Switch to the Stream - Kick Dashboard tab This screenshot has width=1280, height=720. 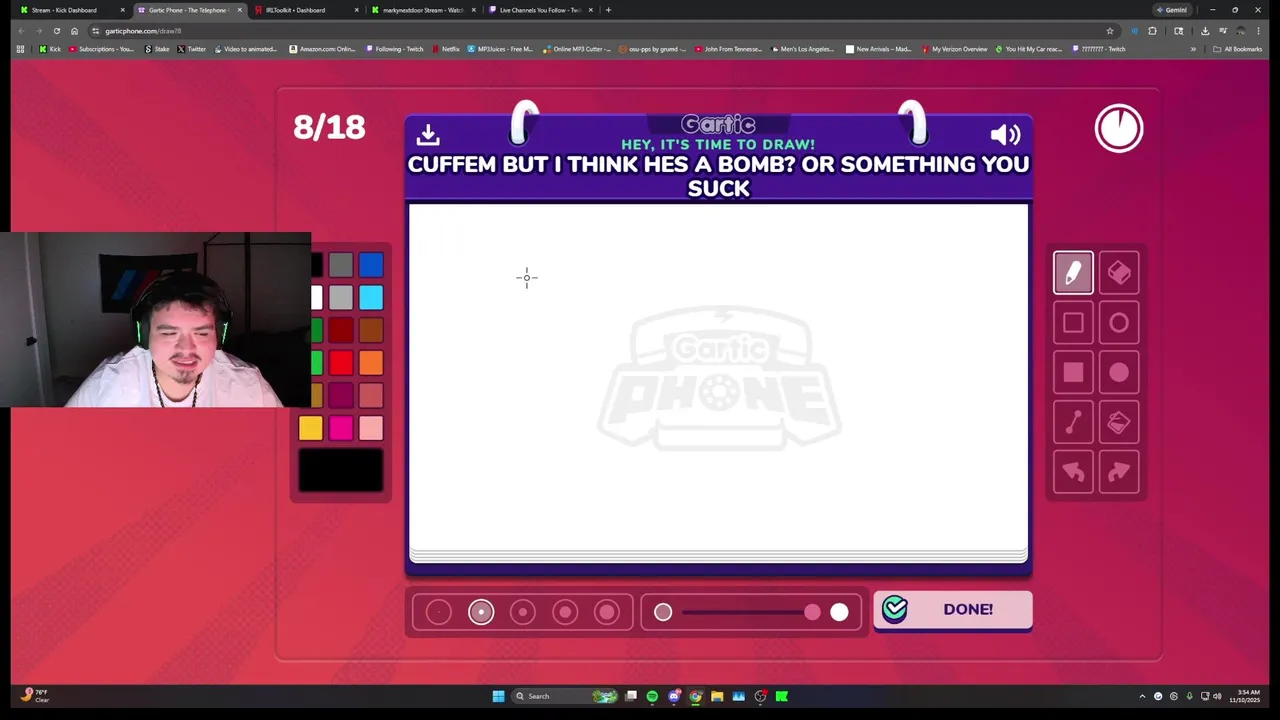click(72, 10)
